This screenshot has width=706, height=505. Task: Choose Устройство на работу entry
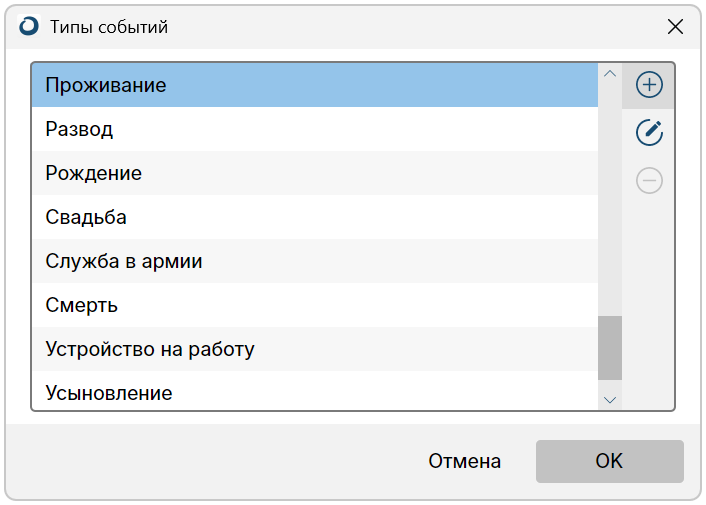[315, 349]
